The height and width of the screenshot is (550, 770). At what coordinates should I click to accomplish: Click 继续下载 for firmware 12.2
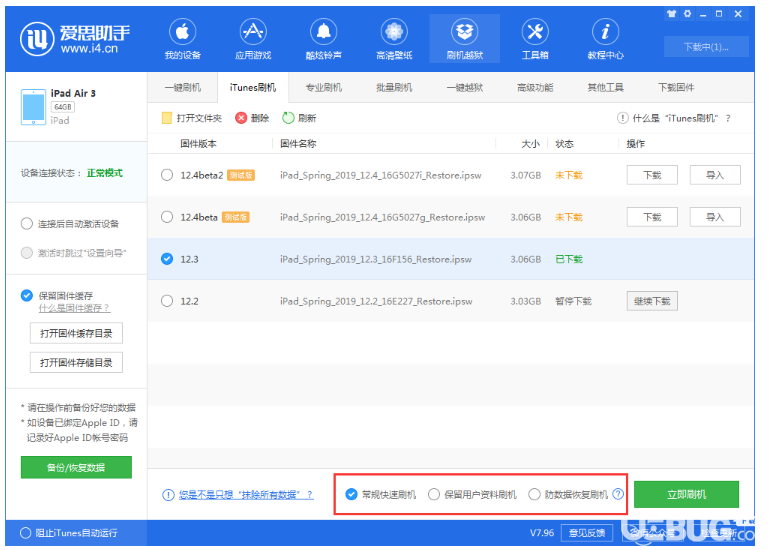coord(652,301)
